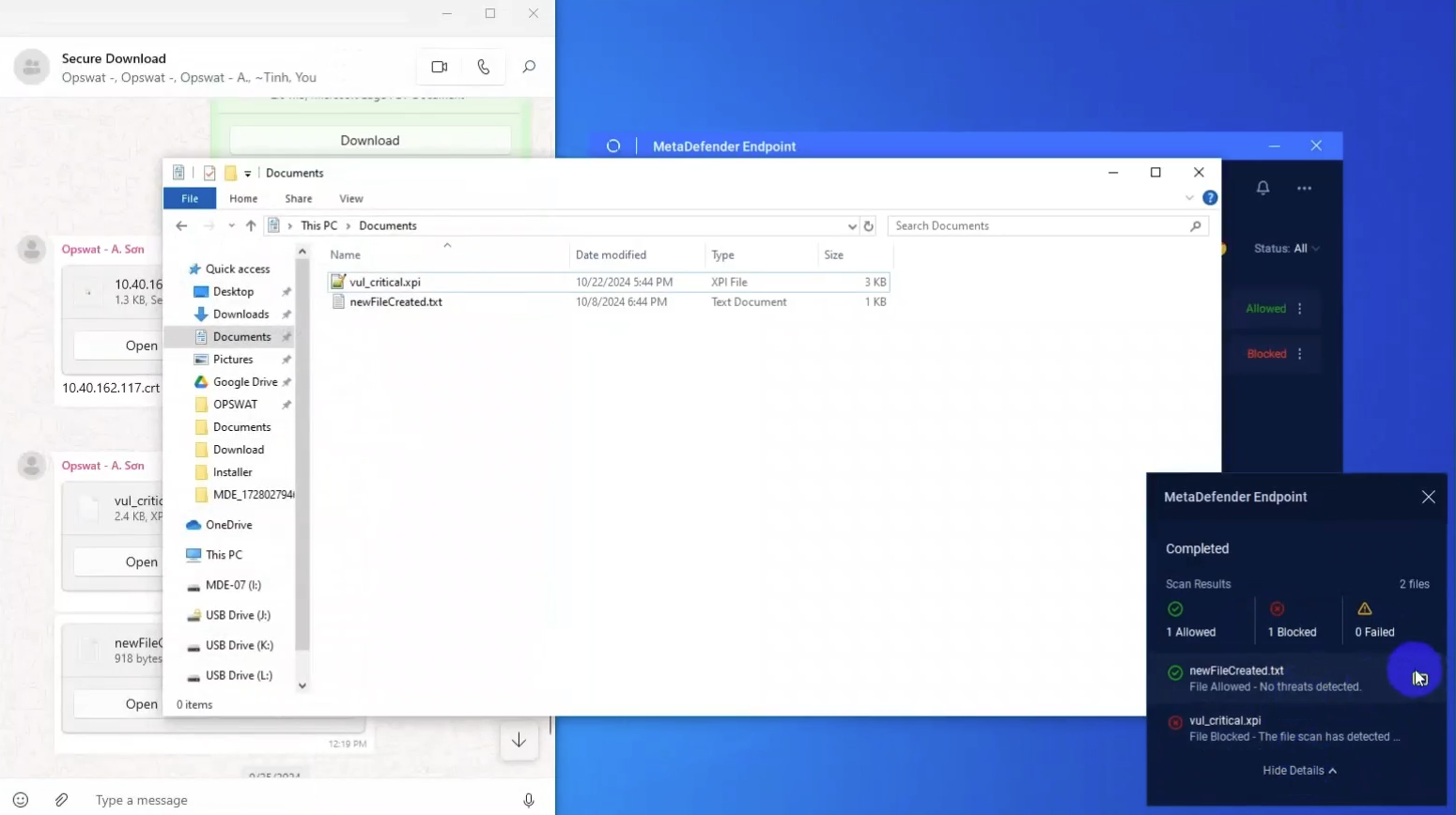Select This PC in navigation pane
The height and width of the screenshot is (815, 1456).
(224, 555)
